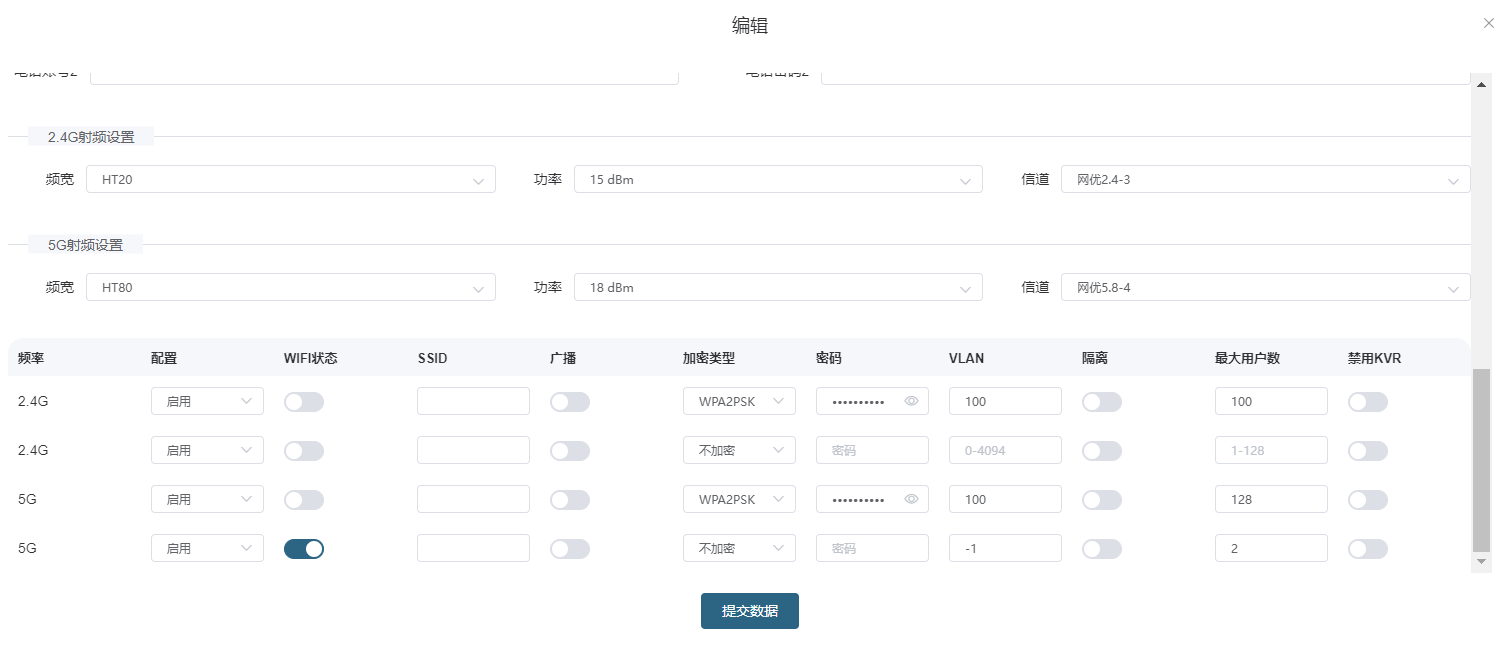1511x645 pixels.
Task: Reveal password for first 5G row
Action: (911, 499)
